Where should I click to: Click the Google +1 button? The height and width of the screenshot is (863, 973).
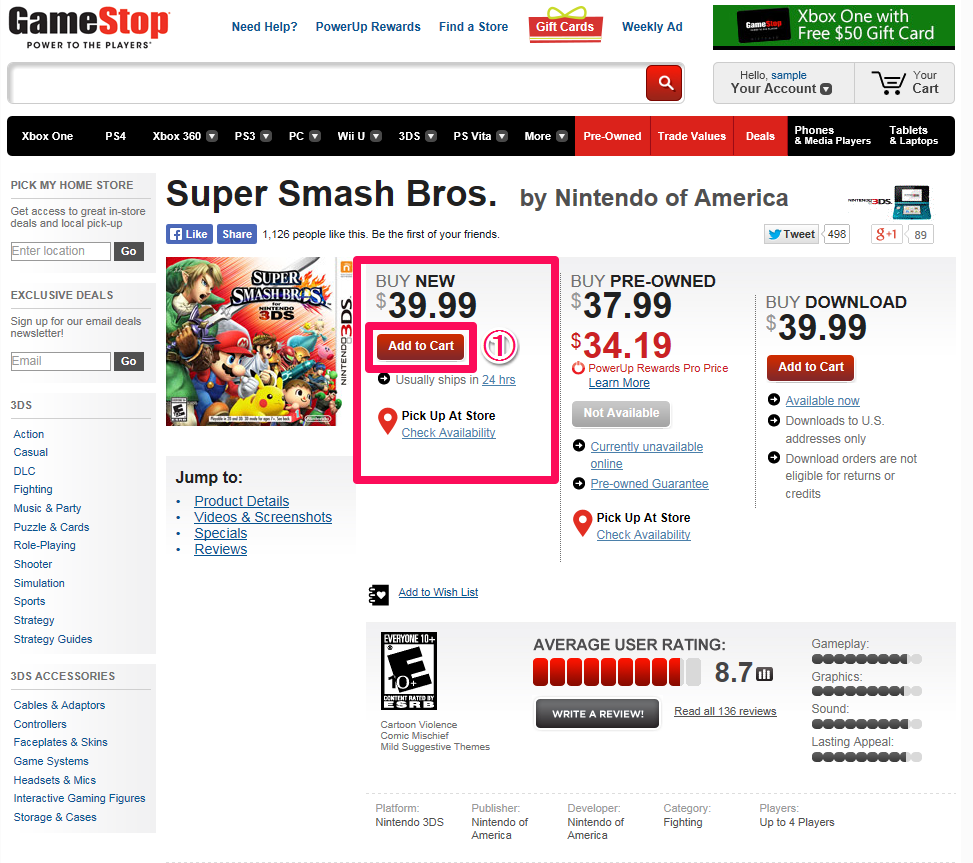pyautogui.click(x=886, y=234)
